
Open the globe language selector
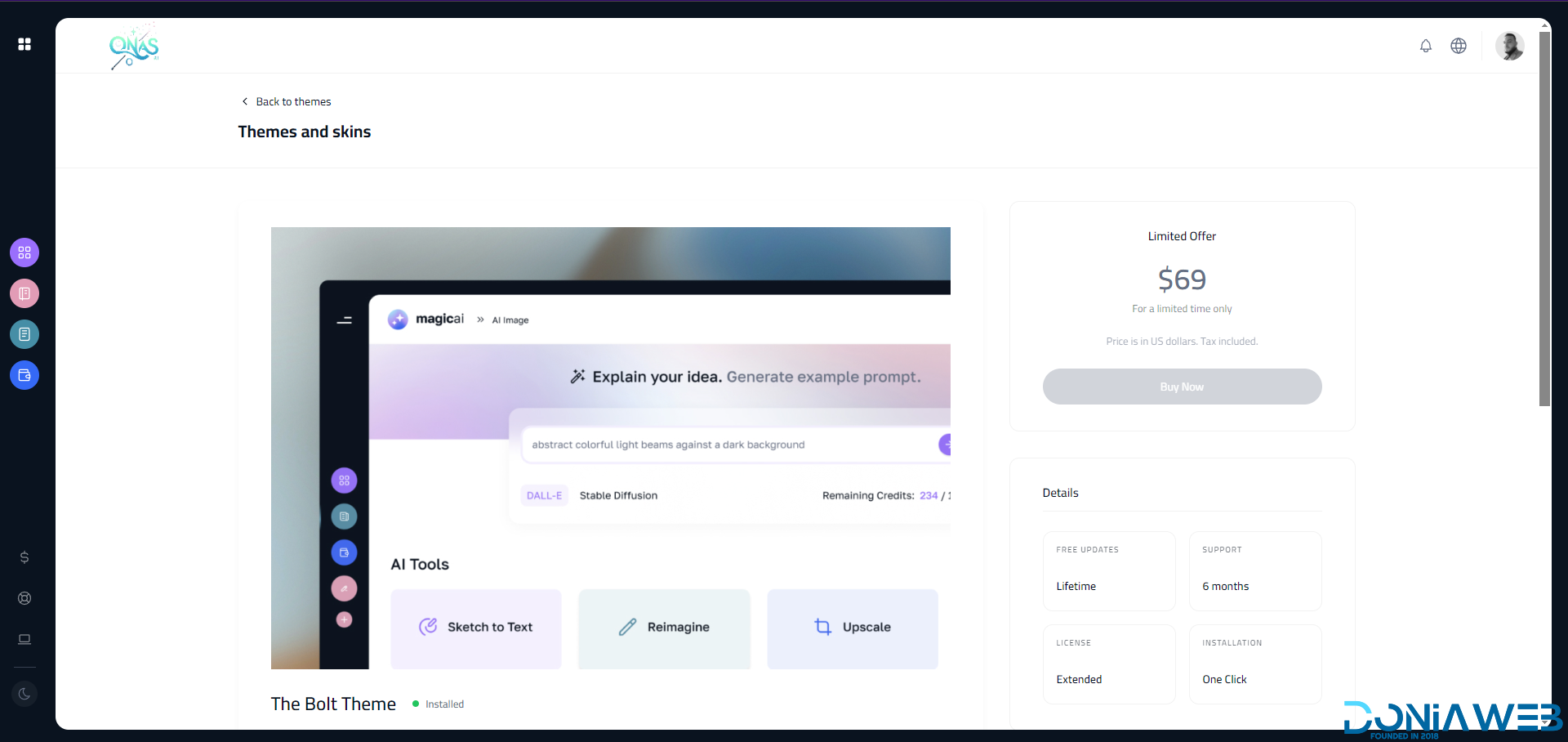click(x=1458, y=46)
